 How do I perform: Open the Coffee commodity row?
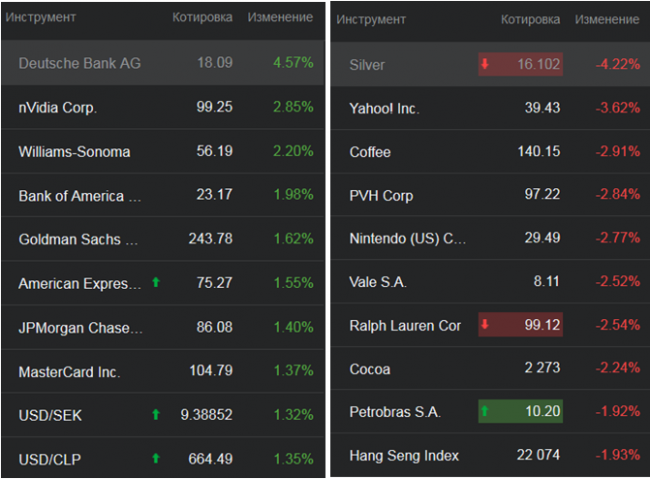[x=370, y=152]
